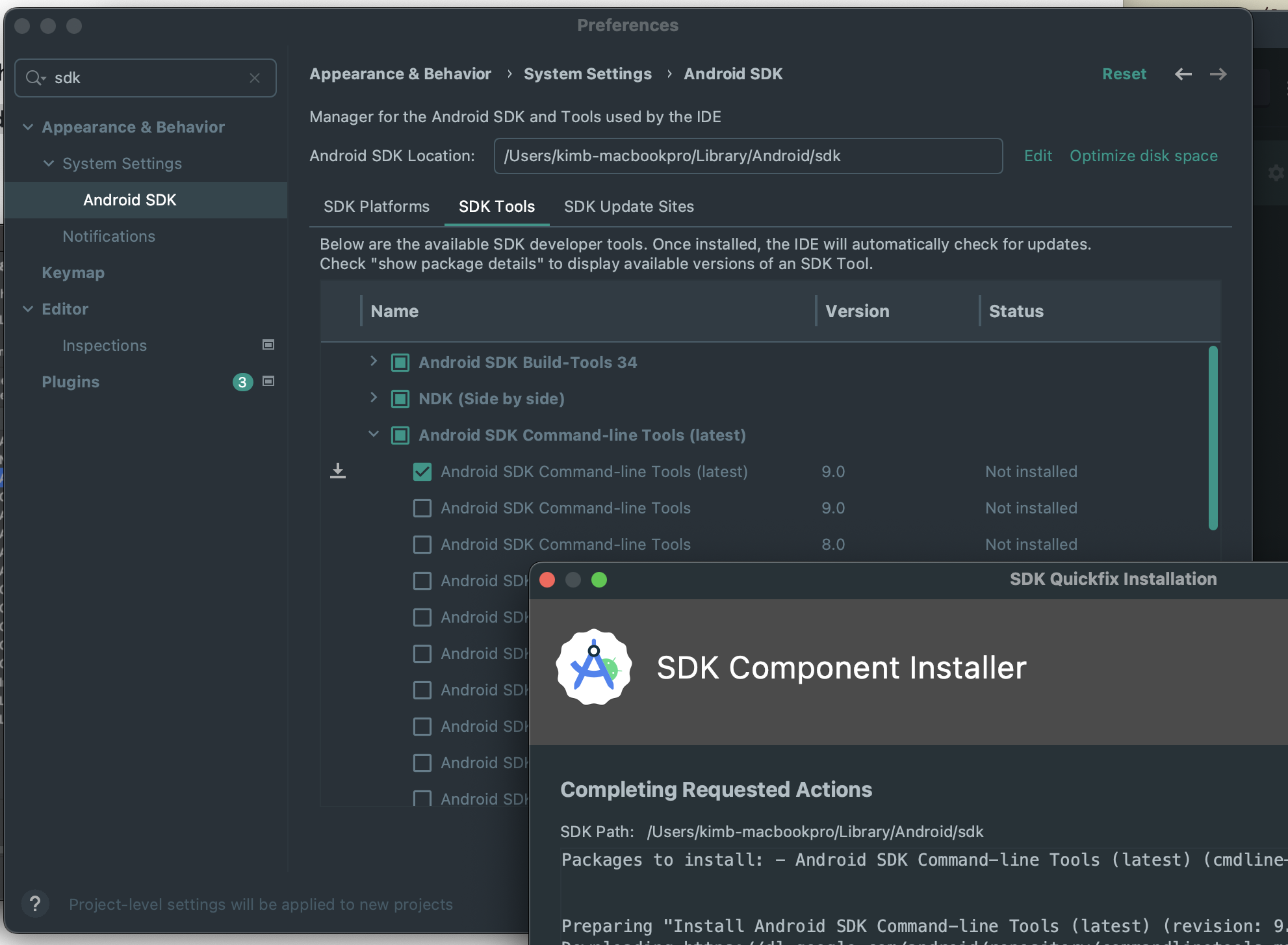Click the help question mark button
The image size is (1288, 945).
pyautogui.click(x=35, y=903)
